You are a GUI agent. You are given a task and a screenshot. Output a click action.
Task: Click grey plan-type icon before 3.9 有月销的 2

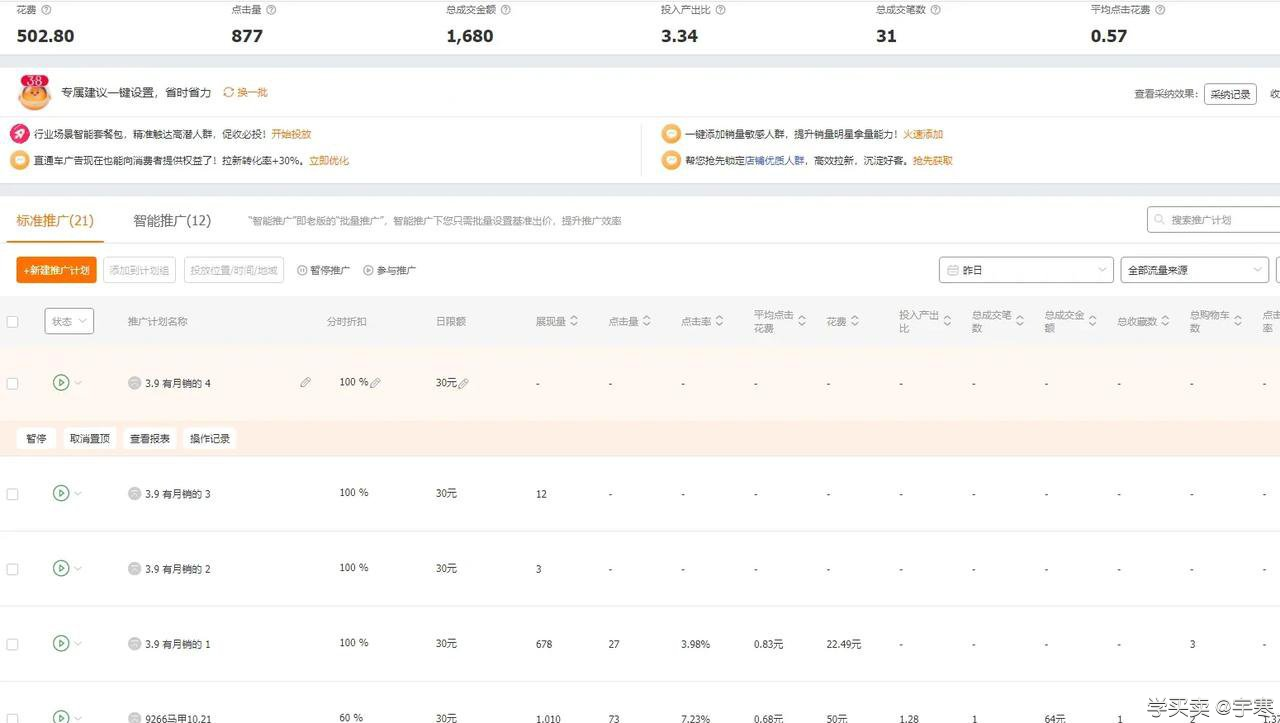pyautogui.click(x=134, y=569)
